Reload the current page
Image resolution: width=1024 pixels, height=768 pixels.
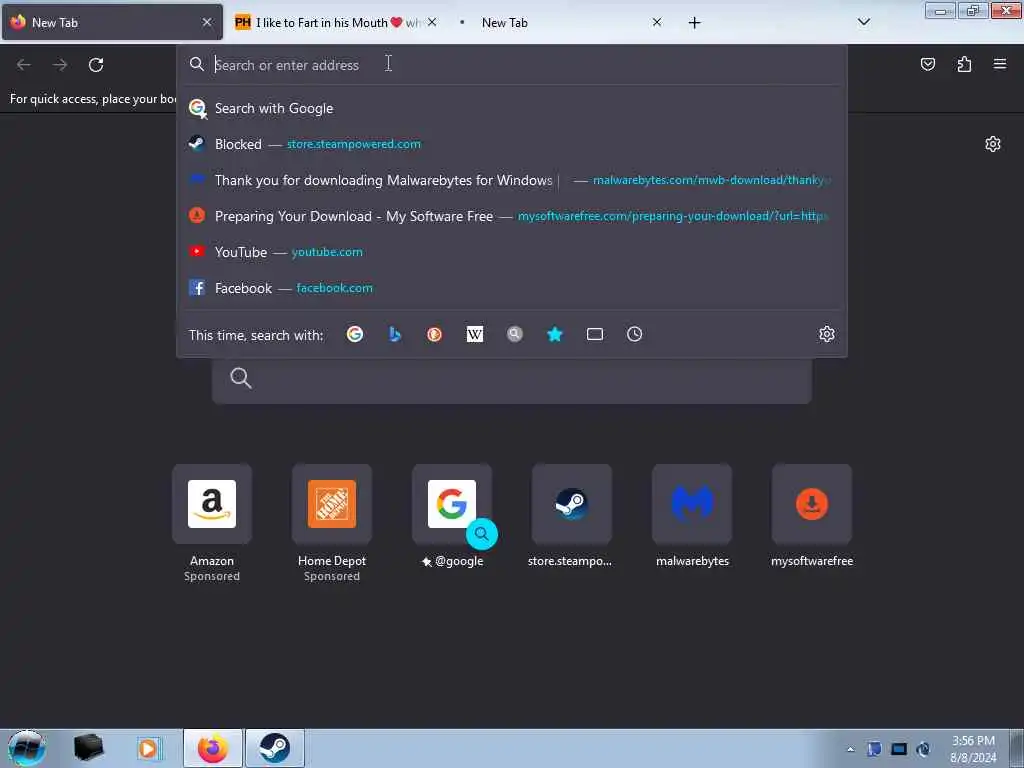pyautogui.click(x=96, y=65)
